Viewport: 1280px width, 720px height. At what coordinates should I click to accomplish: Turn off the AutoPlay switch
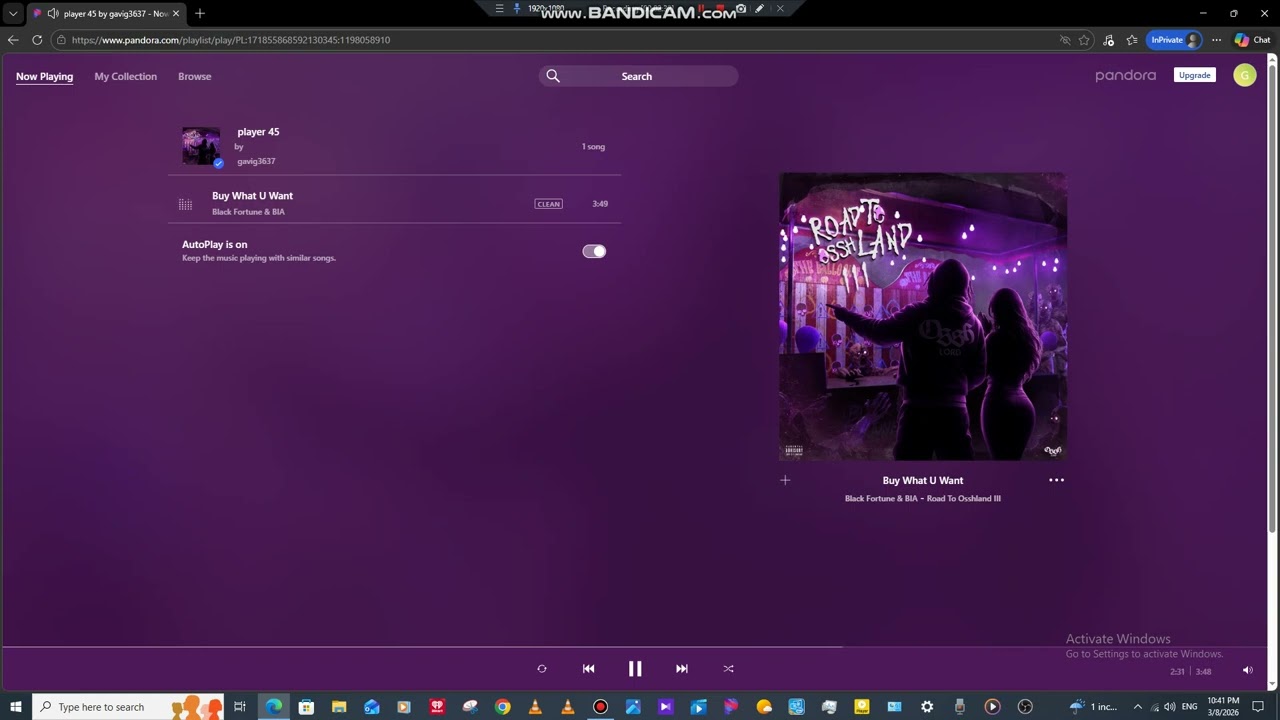[594, 251]
